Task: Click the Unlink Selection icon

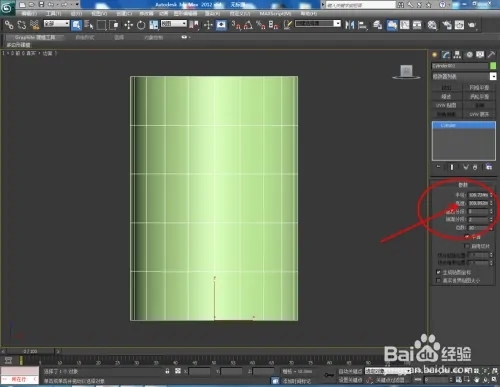Action: 22,25
